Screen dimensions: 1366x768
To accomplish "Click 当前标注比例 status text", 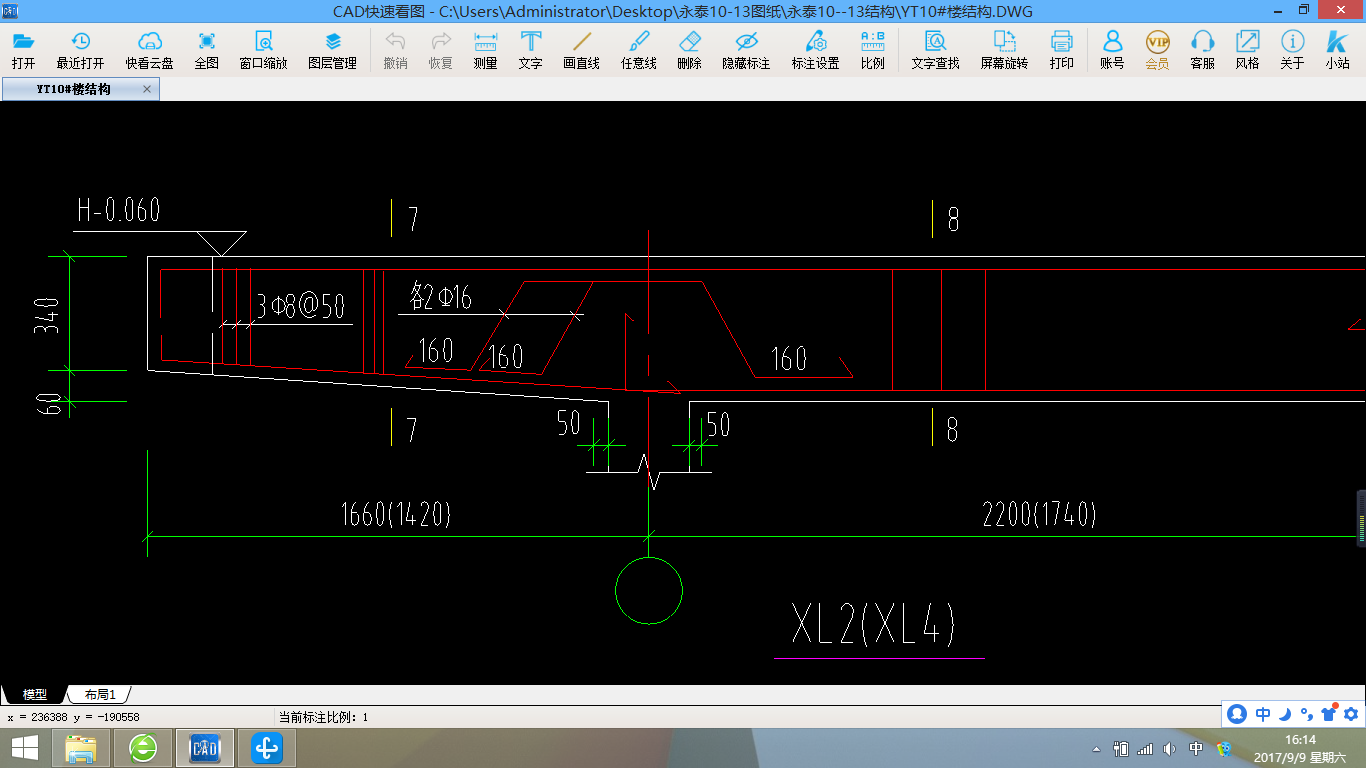I will click(x=323, y=717).
